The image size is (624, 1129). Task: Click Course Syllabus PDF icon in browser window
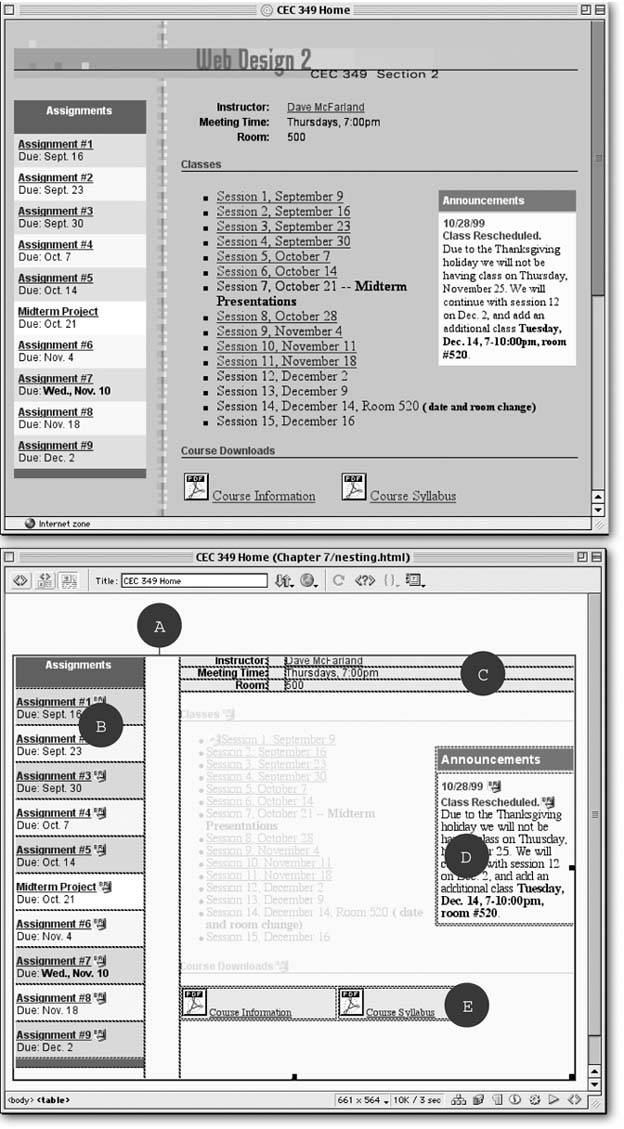point(353,487)
